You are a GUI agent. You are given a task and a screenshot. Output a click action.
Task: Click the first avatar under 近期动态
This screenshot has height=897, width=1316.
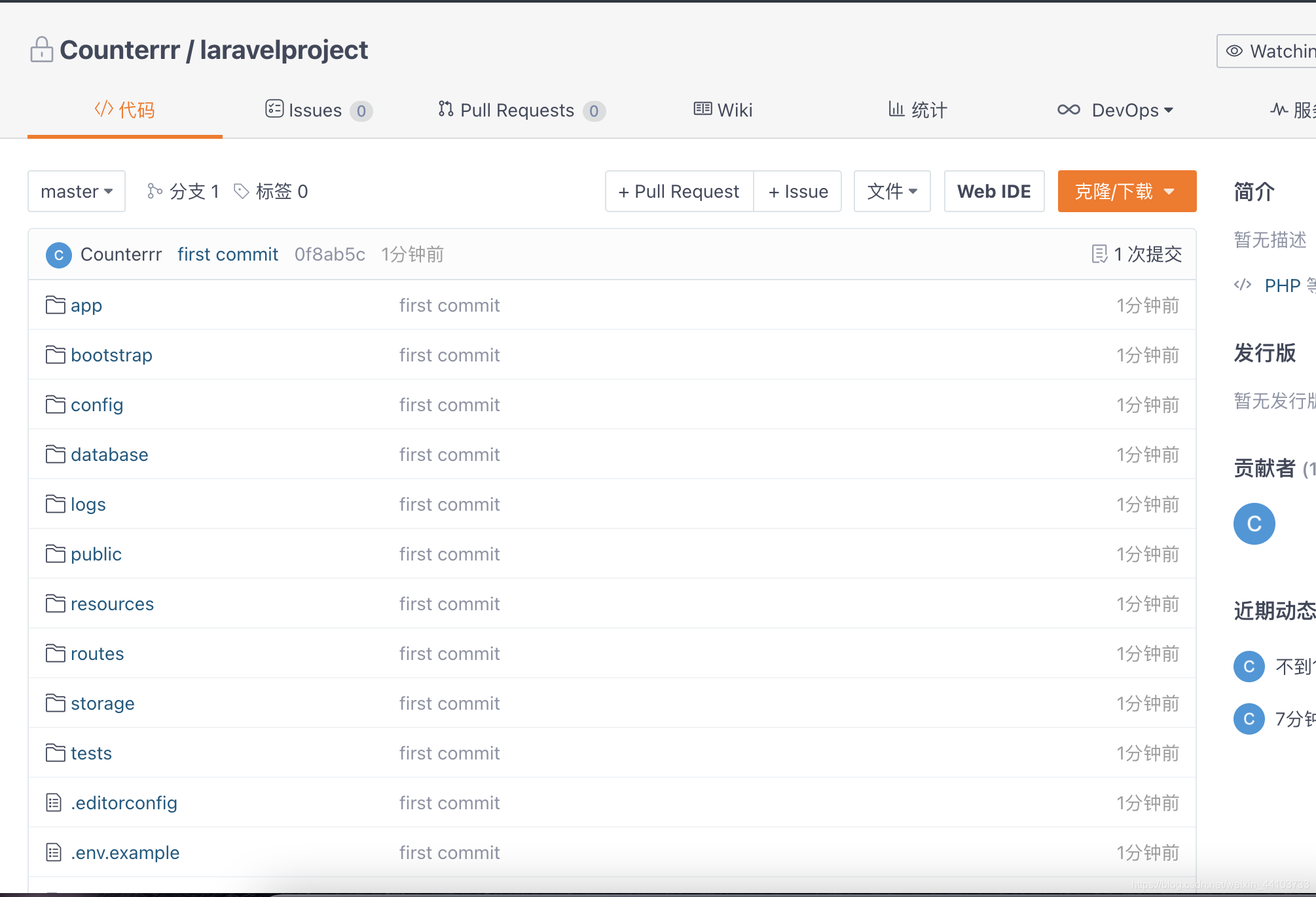[1249, 667]
